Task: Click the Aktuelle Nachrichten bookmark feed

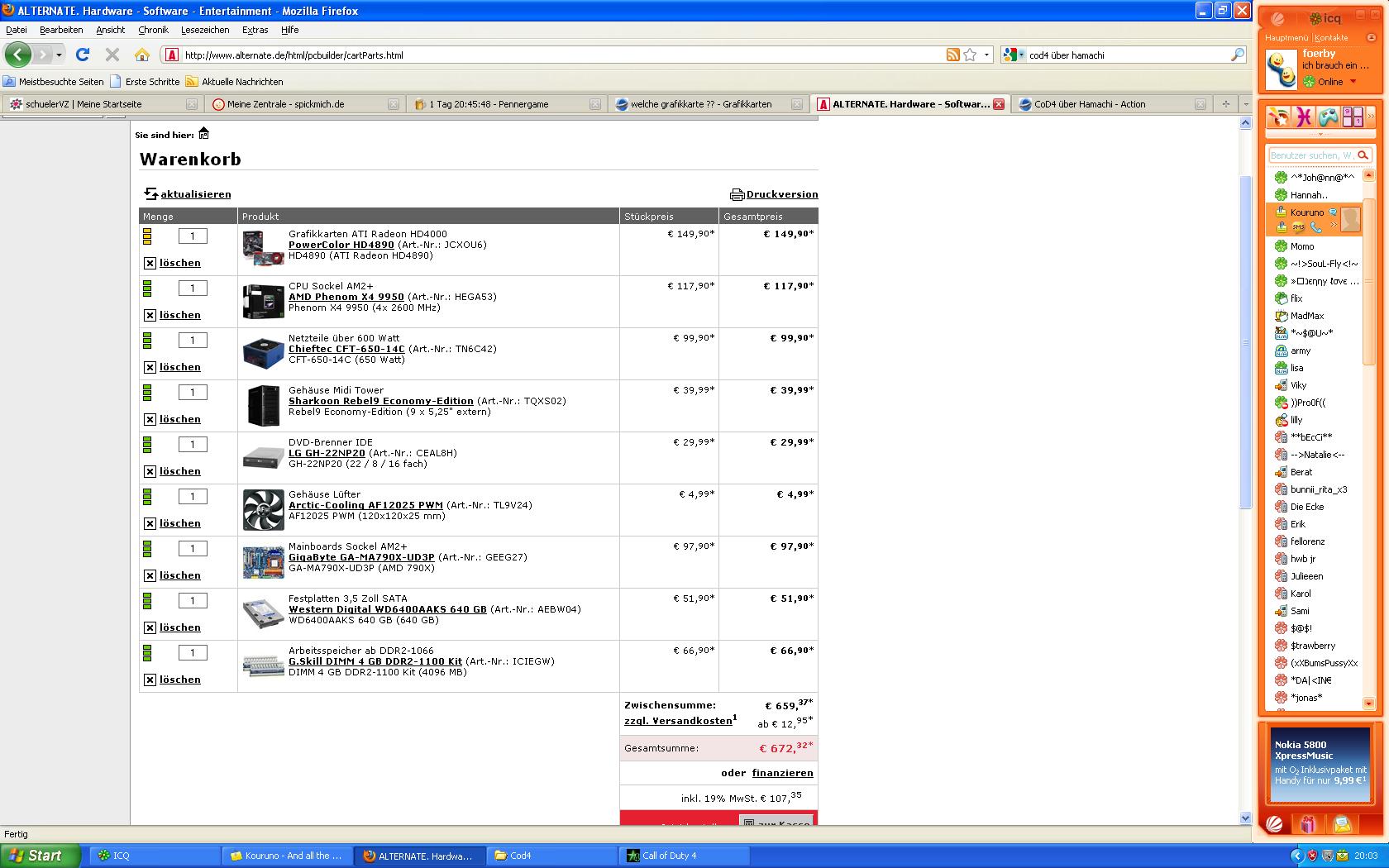Action: pos(234,82)
